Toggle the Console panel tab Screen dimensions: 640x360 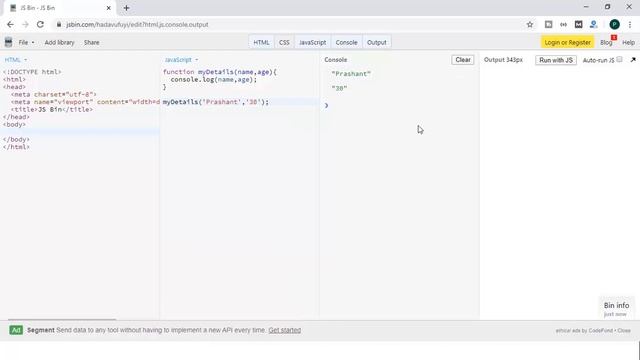pos(346,42)
